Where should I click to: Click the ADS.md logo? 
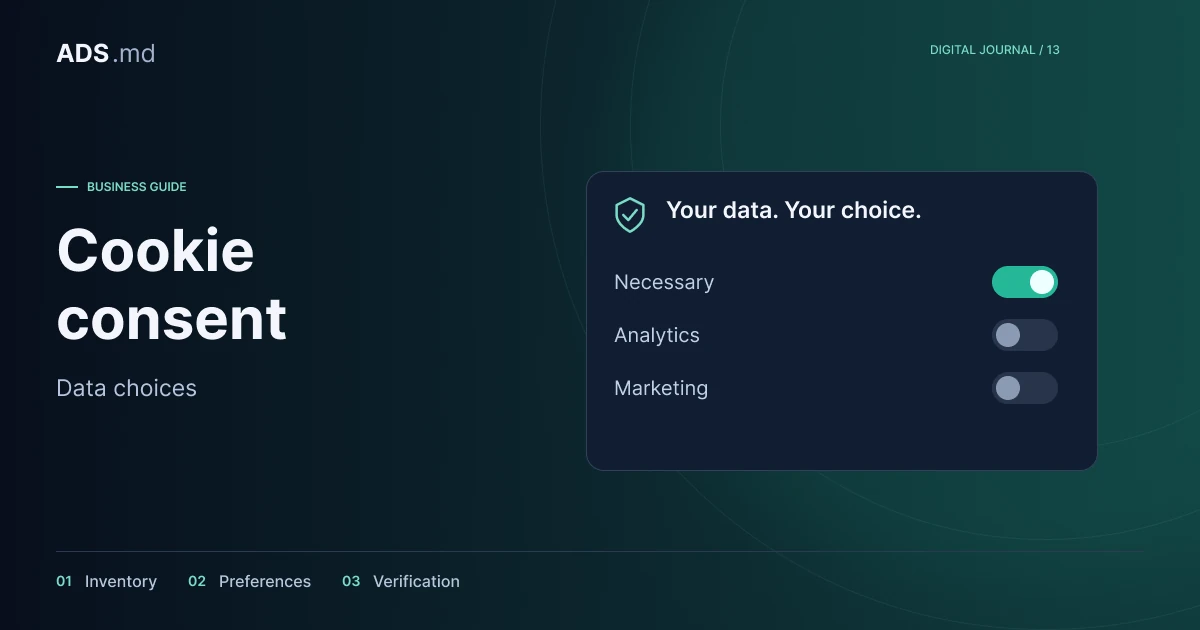point(106,53)
